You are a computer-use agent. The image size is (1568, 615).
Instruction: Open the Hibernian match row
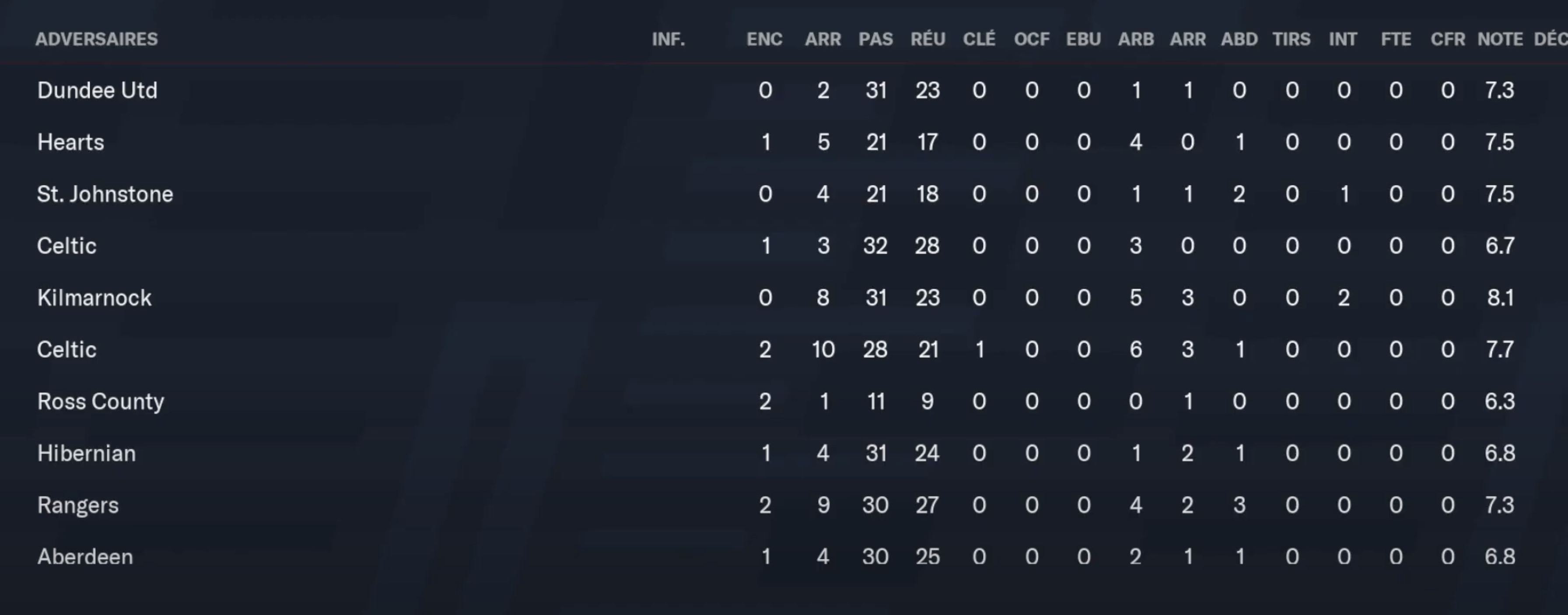point(87,453)
